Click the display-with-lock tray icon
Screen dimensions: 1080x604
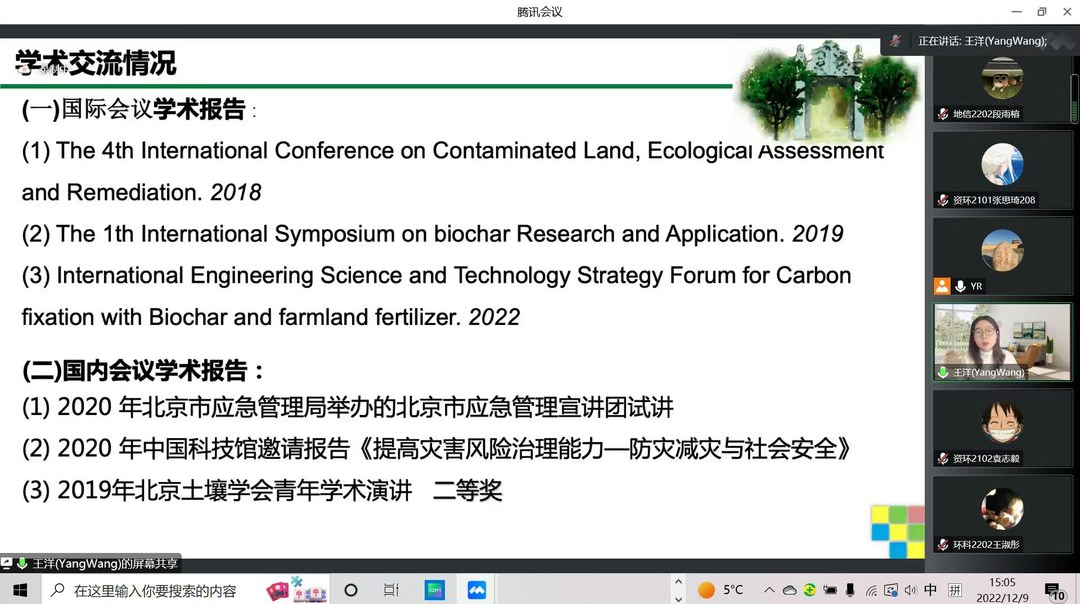[891, 590]
